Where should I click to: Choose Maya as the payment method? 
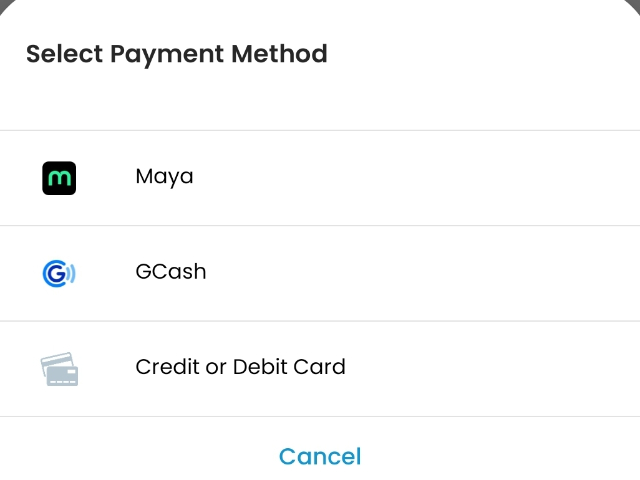320,178
